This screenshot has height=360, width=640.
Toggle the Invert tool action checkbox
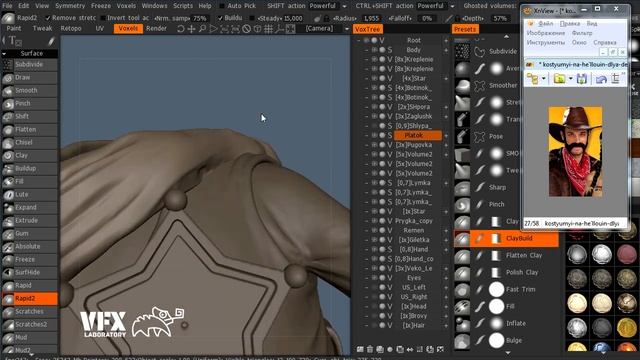coord(102,18)
